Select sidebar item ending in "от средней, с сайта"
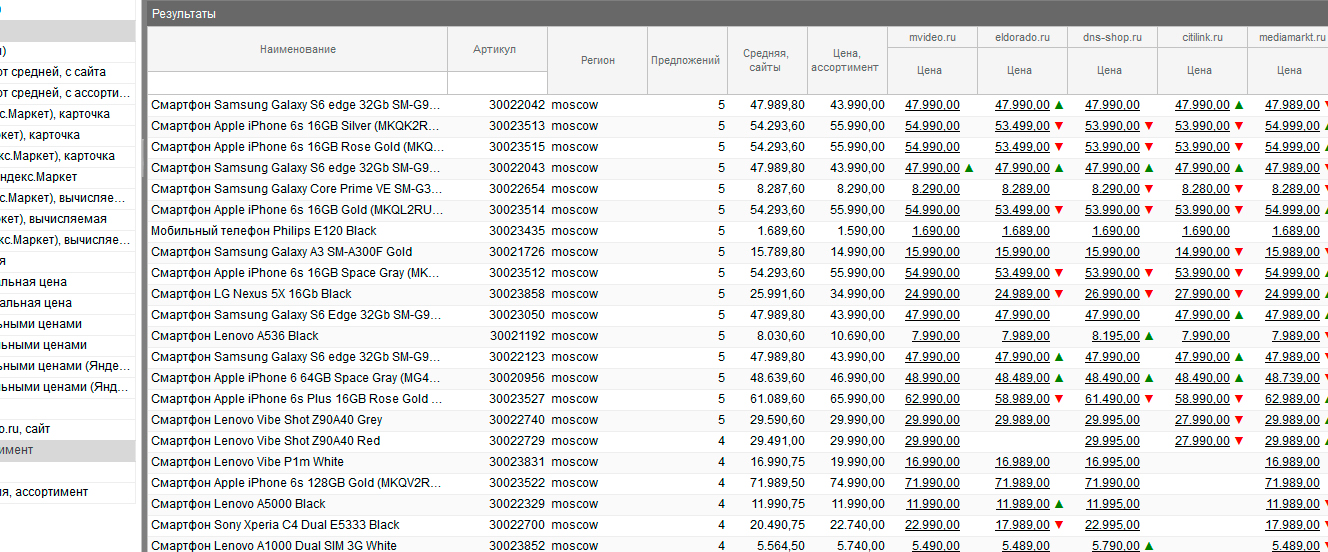This screenshot has width=1328, height=552. pyautogui.click(x=60, y=72)
